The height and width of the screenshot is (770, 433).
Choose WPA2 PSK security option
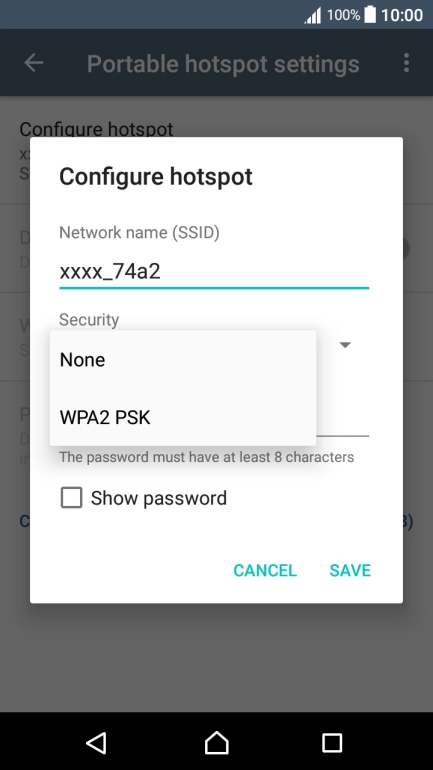click(x=183, y=417)
